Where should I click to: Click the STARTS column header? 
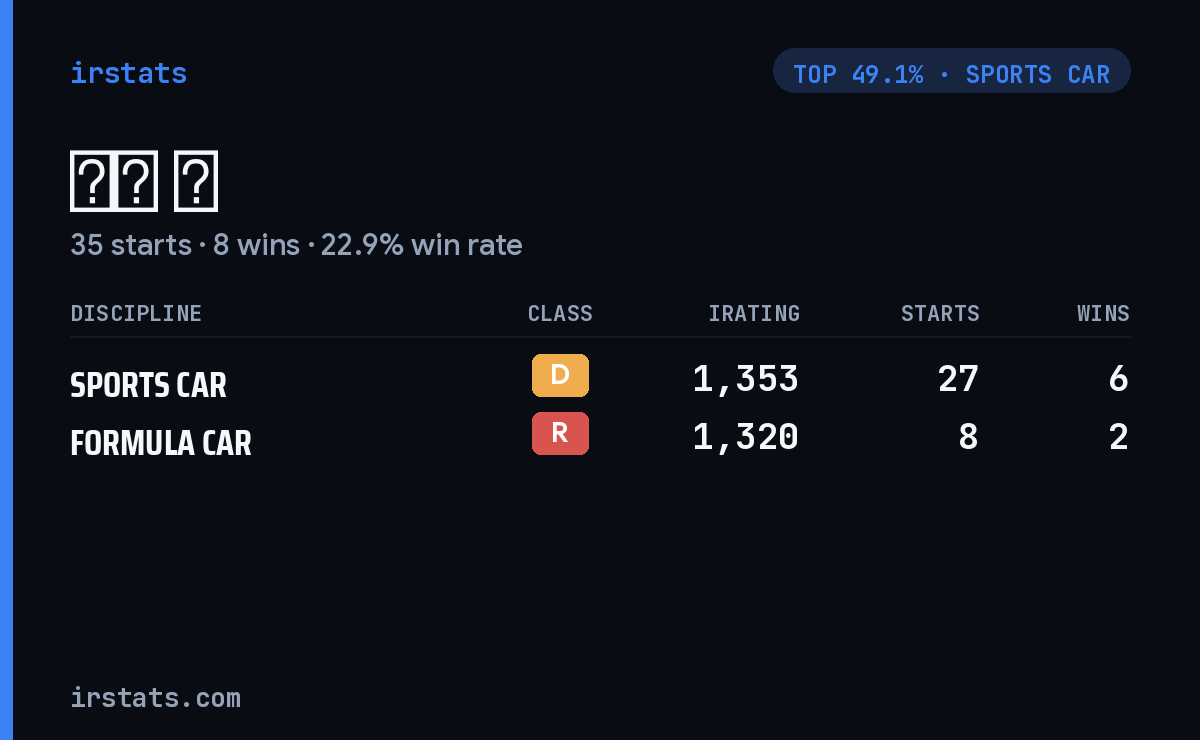click(x=940, y=314)
